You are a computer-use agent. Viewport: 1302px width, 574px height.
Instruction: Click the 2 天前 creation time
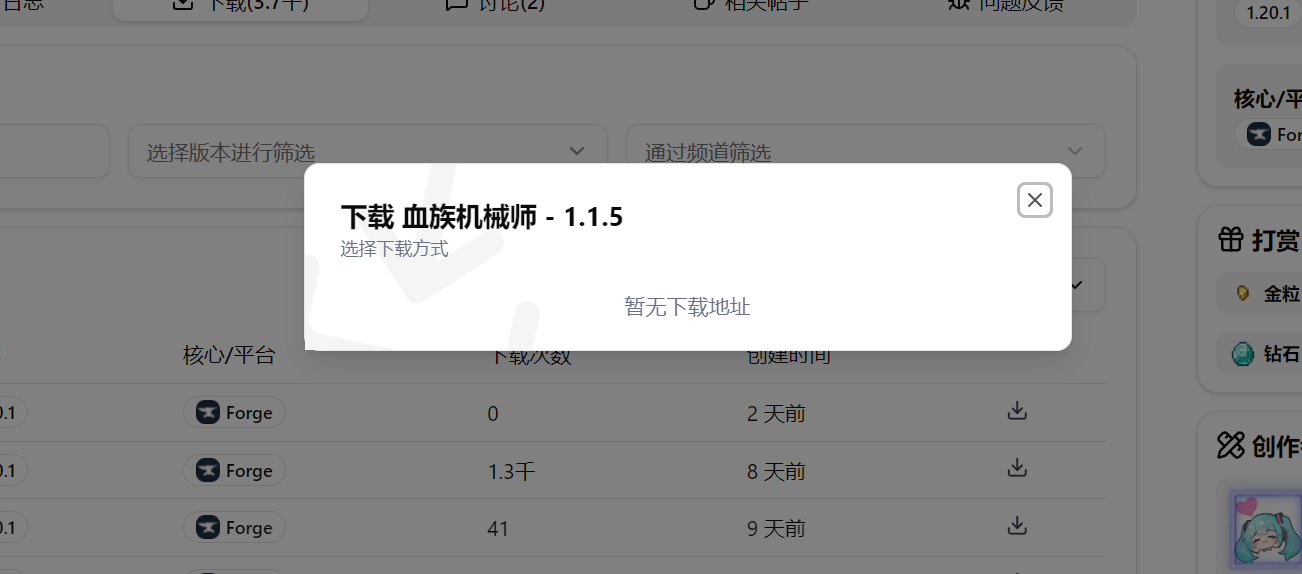coord(776,413)
